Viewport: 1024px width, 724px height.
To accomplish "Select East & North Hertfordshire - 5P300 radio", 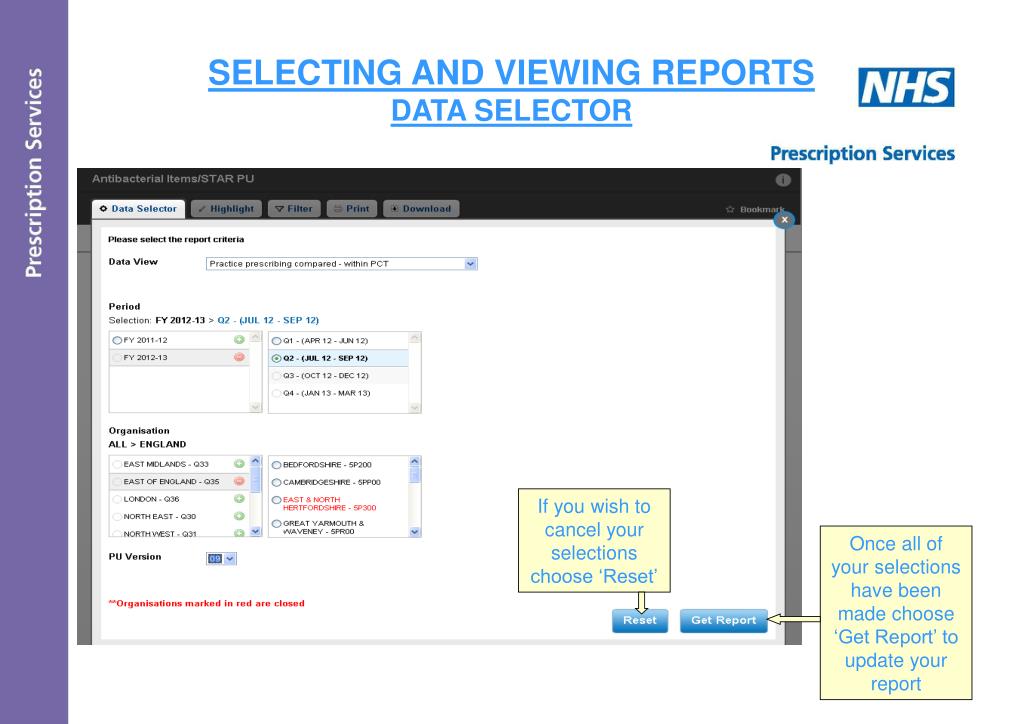I will click(276, 500).
